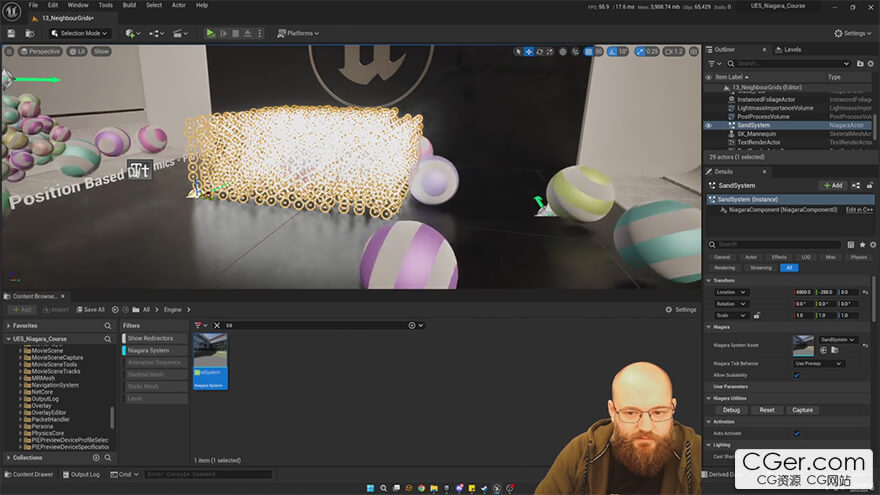
Task: Save the current level with the toolbar disk icon
Action: (x=11, y=34)
